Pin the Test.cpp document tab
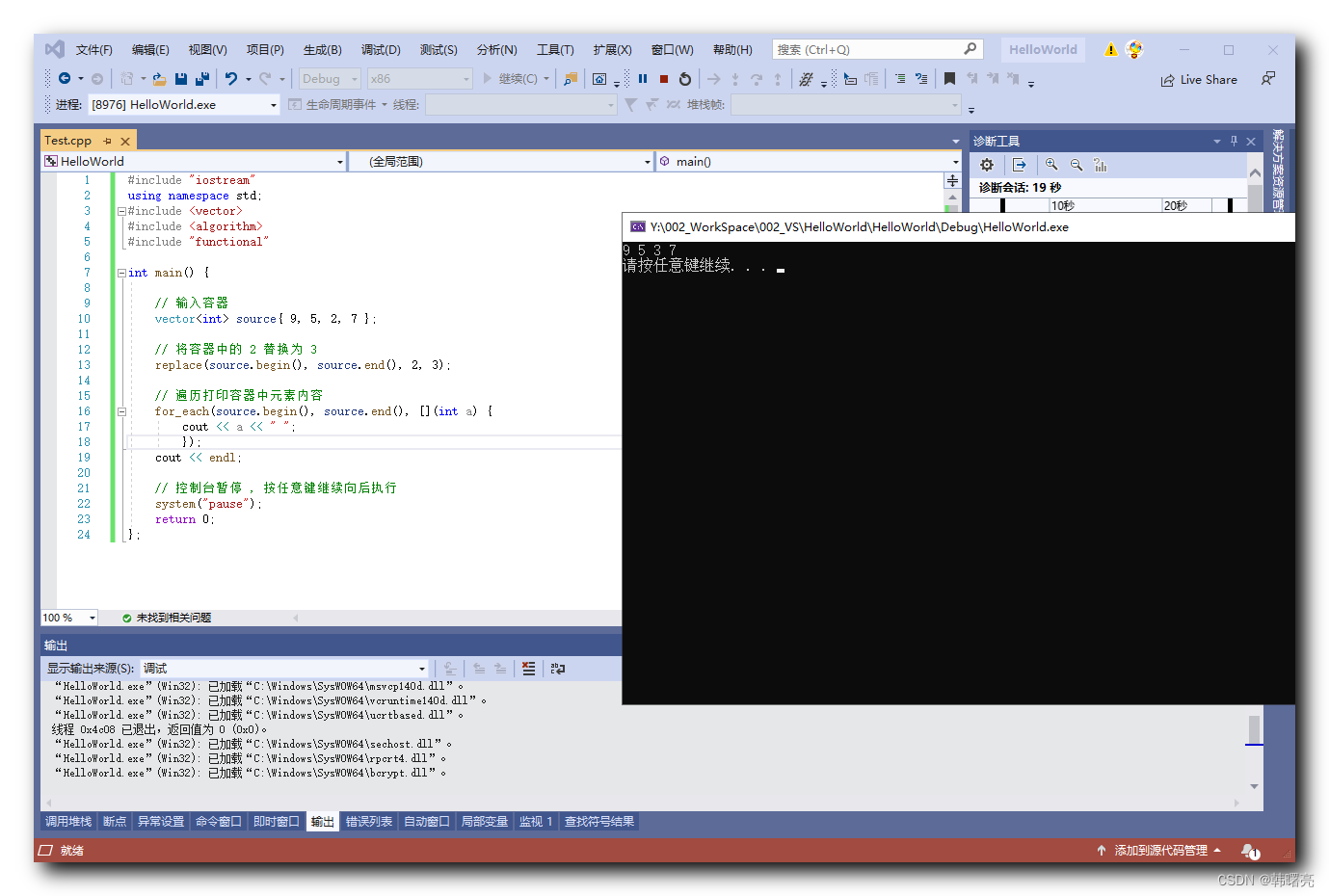This screenshot has width=1329, height=896. click(107, 141)
